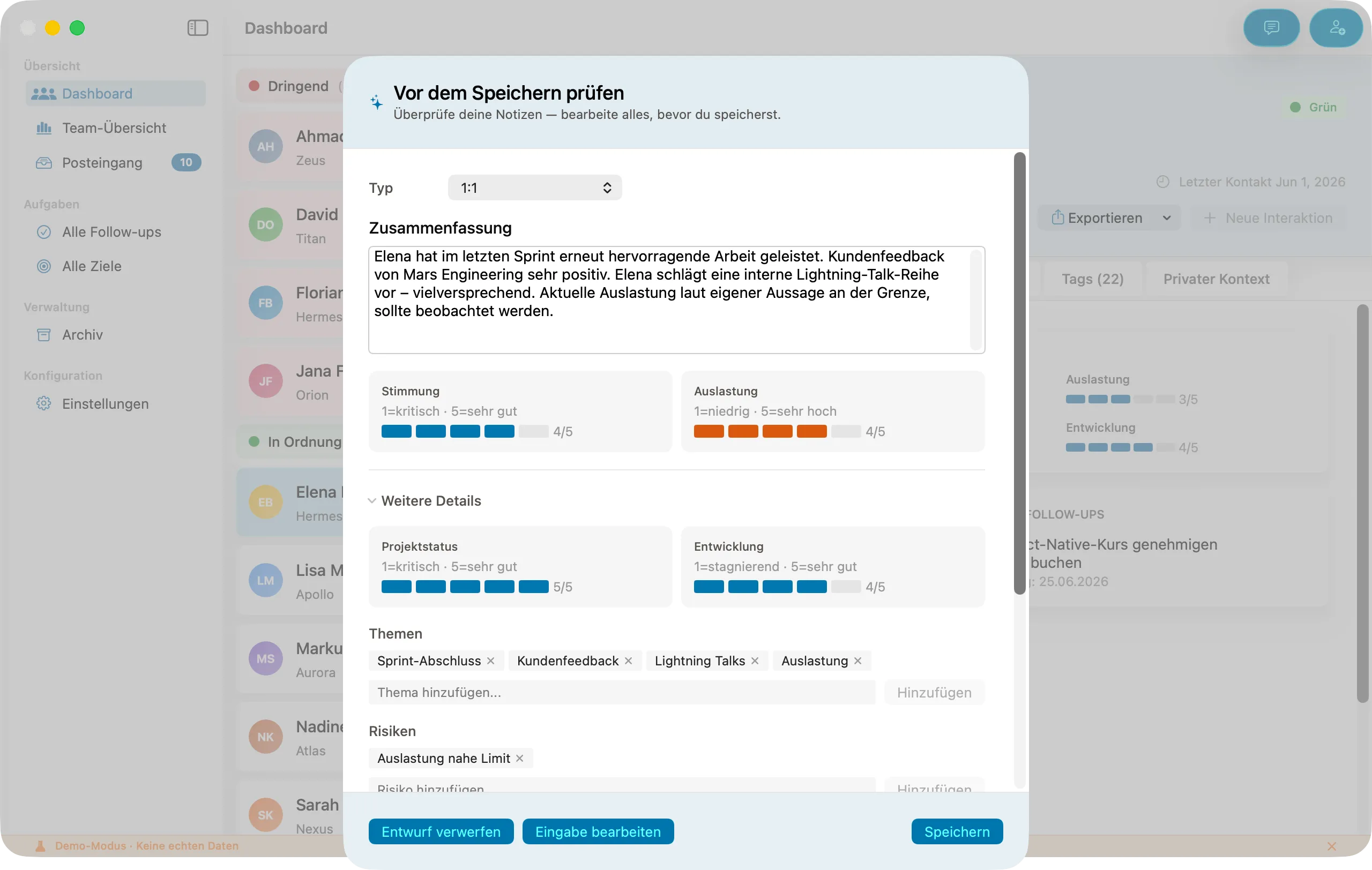The height and width of the screenshot is (870, 1372).
Task: Open Posteingang in the sidebar
Action: point(115,163)
